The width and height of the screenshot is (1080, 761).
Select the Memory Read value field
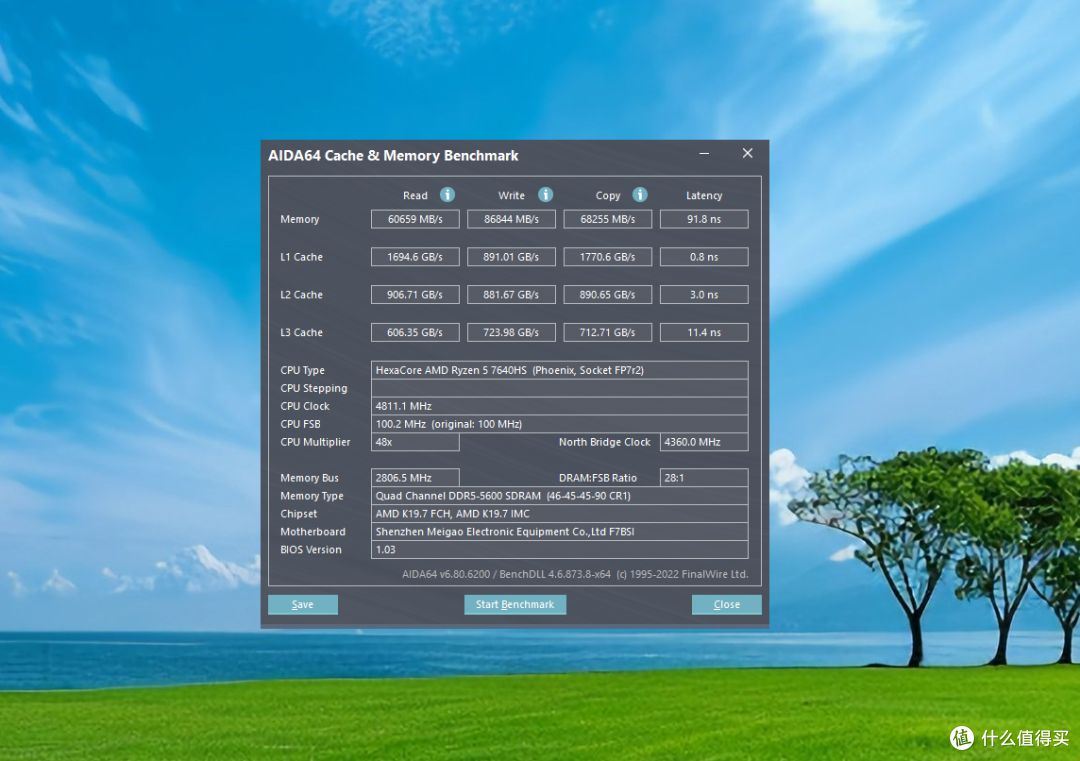tap(415, 219)
